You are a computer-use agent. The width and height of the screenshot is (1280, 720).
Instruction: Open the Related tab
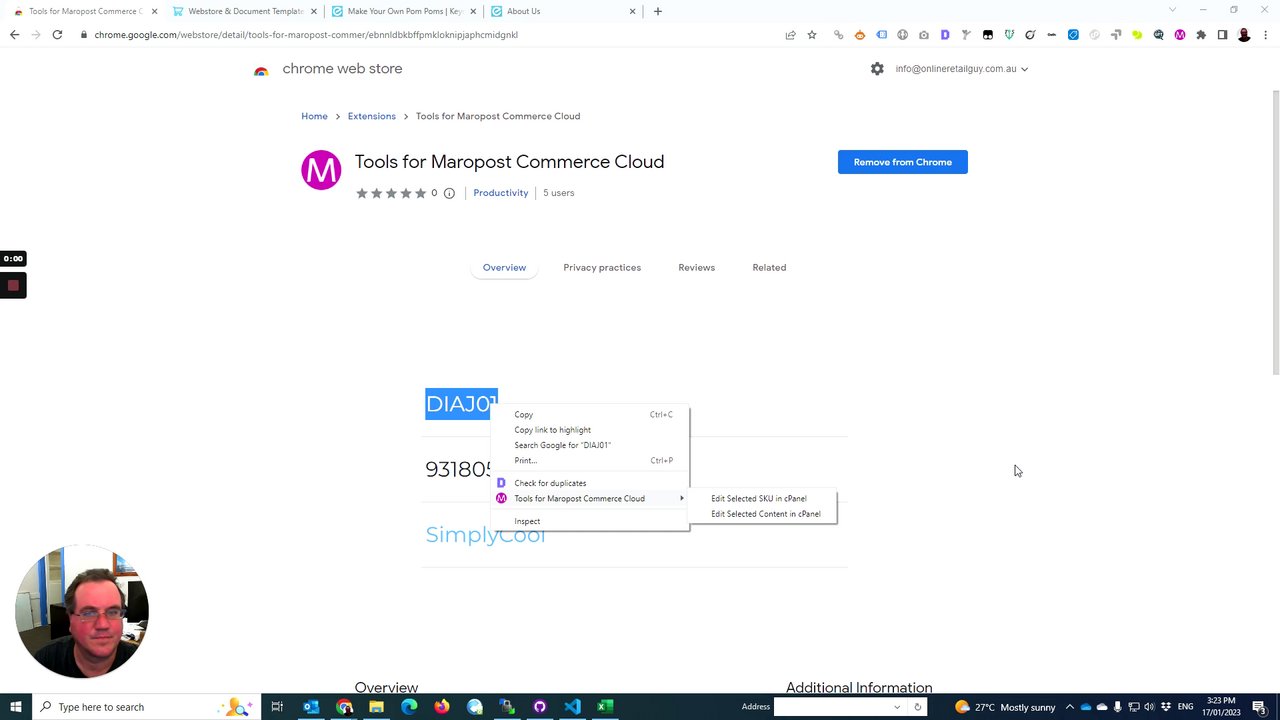[769, 268]
